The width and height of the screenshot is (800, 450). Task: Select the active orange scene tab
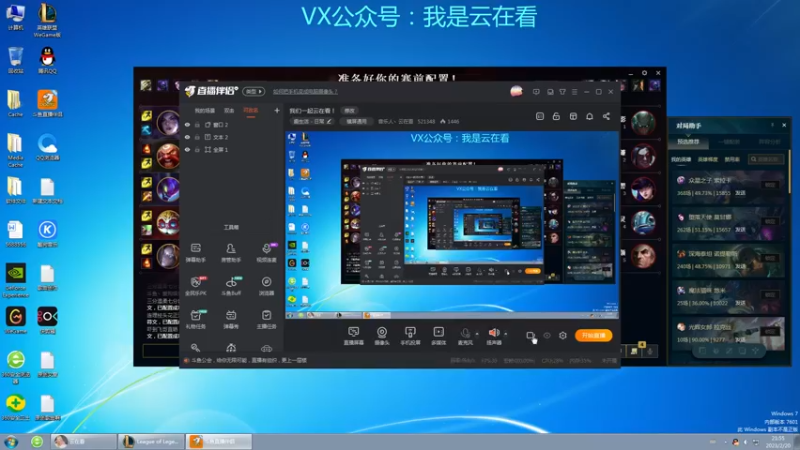pos(251,110)
